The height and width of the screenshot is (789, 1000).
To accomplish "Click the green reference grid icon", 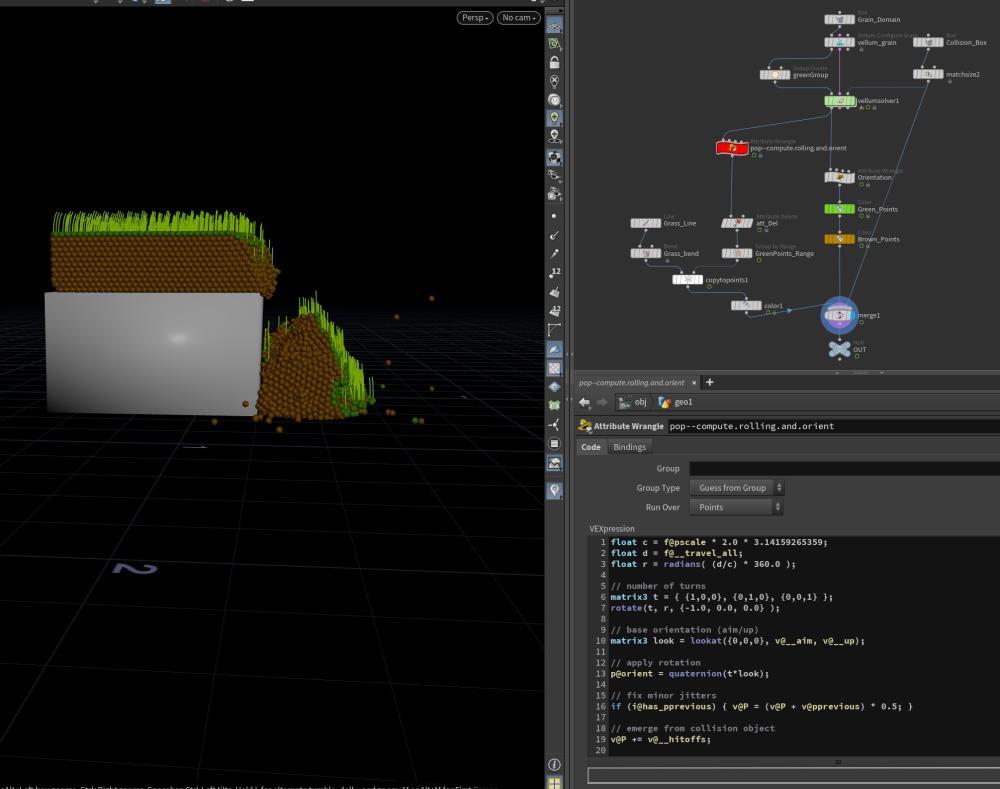I will pyautogui.click(x=554, y=43).
